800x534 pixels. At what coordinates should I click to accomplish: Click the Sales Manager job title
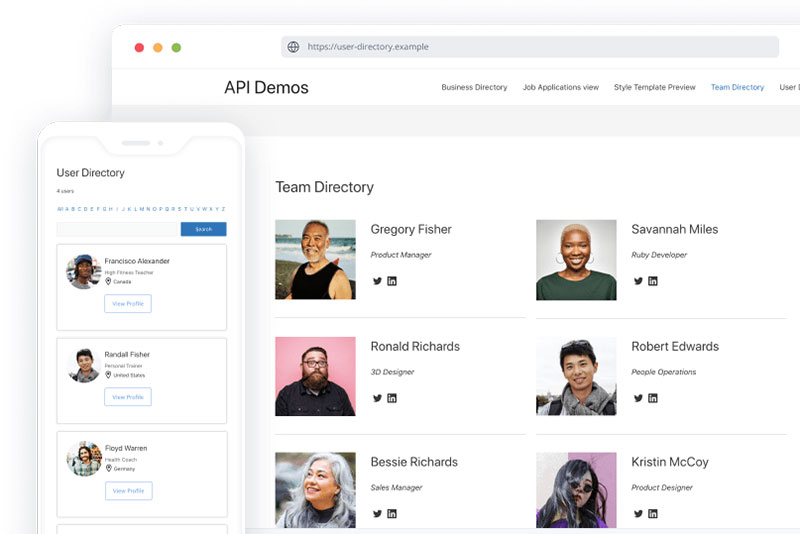click(396, 488)
